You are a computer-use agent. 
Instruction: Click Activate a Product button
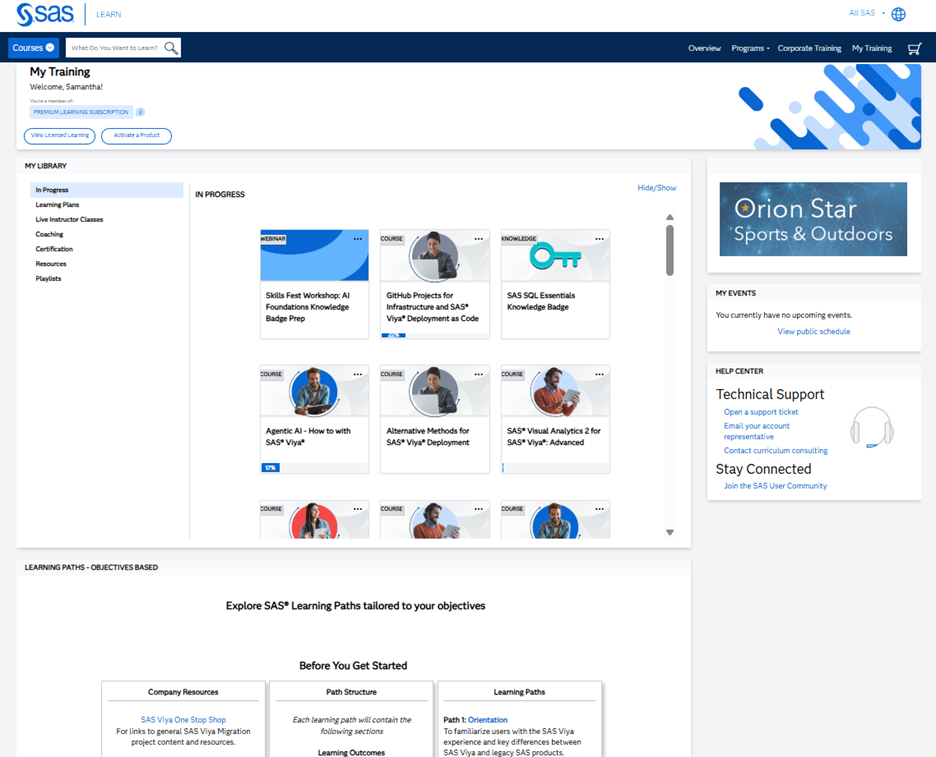137,136
